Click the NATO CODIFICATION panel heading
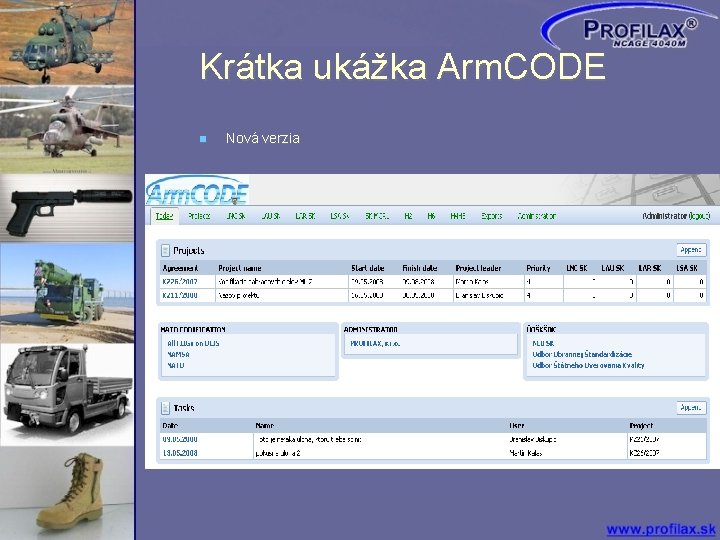 coord(193,330)
